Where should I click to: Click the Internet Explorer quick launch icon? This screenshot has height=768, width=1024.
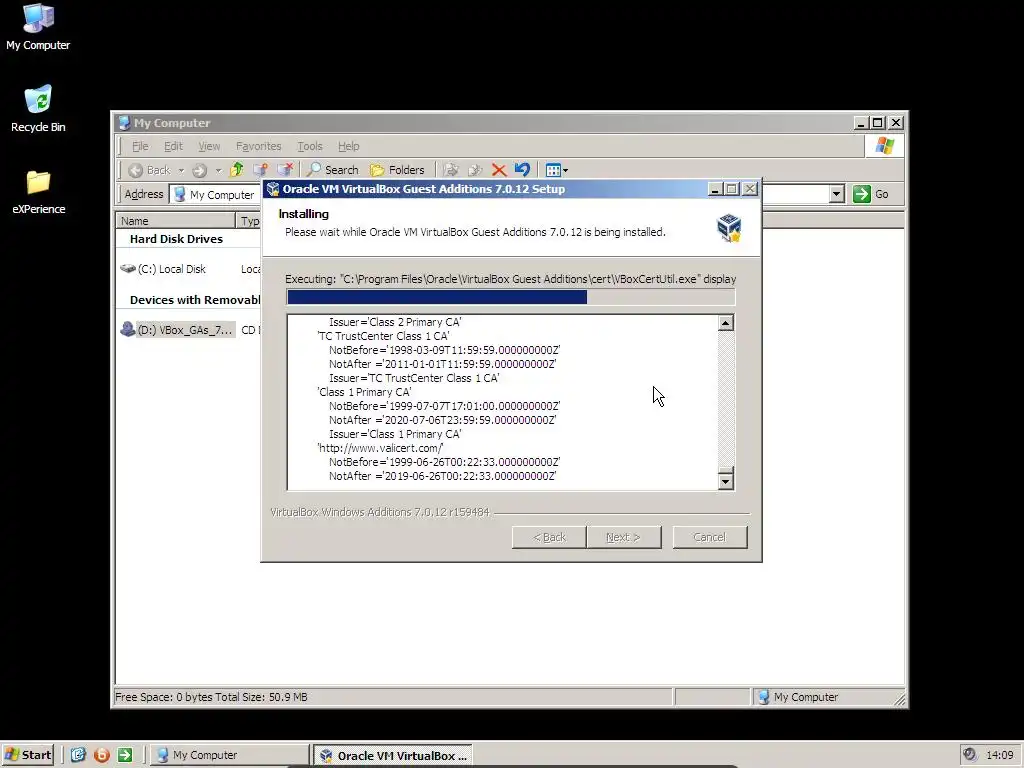78,755
